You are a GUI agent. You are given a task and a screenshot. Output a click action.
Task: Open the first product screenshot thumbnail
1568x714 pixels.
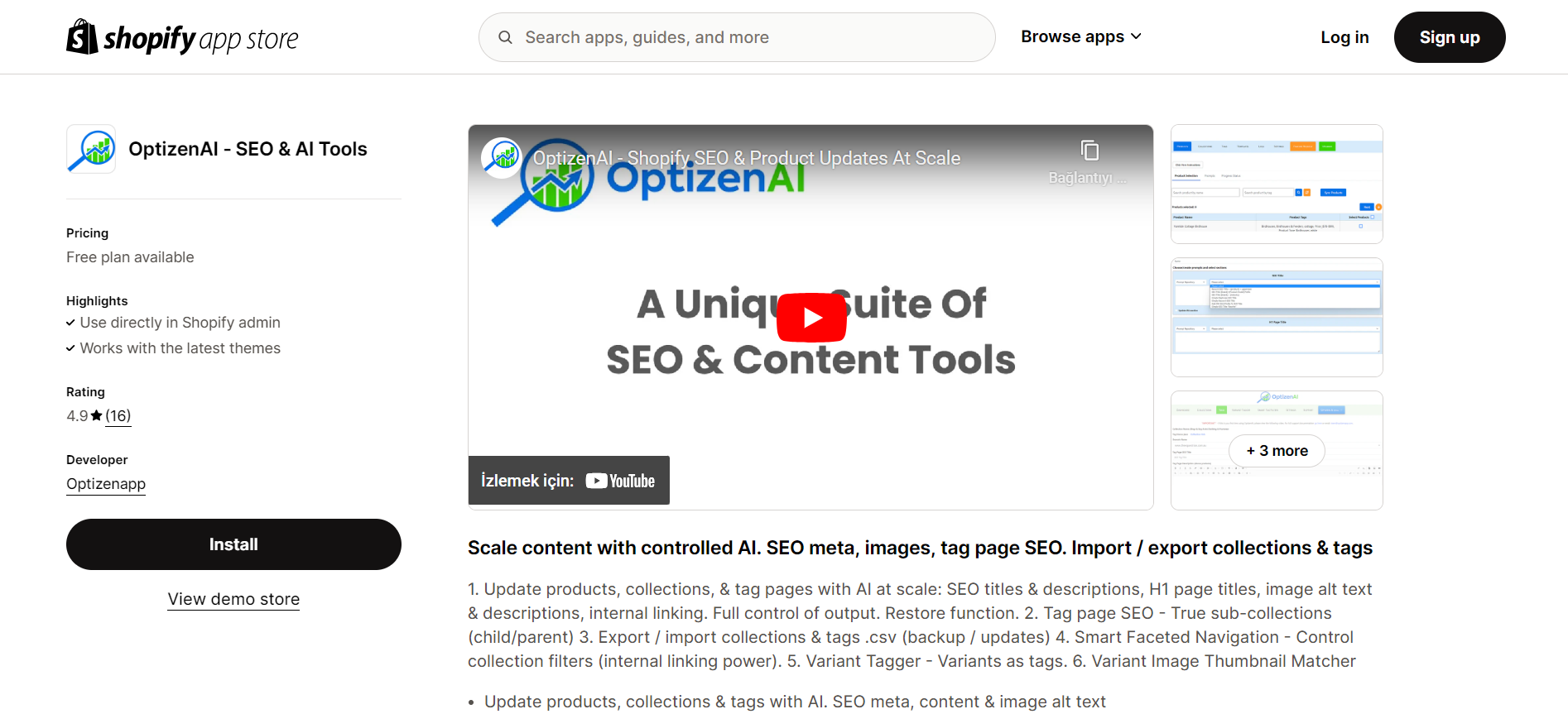point(1277,184)
